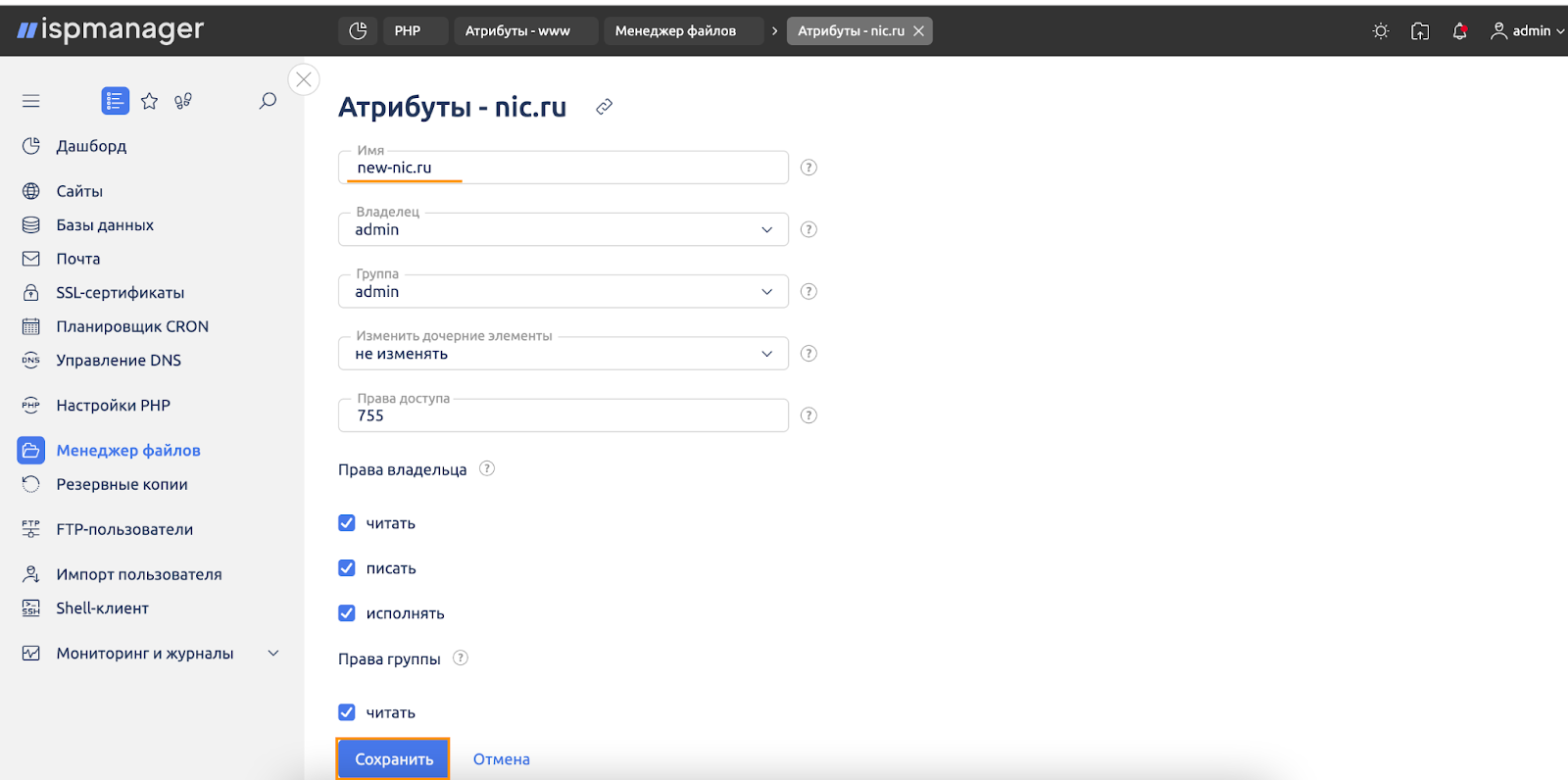Show help next to Права группы
Image resolution: width=1568 pixels, height=780 pixels.
(x=461, y=658)
